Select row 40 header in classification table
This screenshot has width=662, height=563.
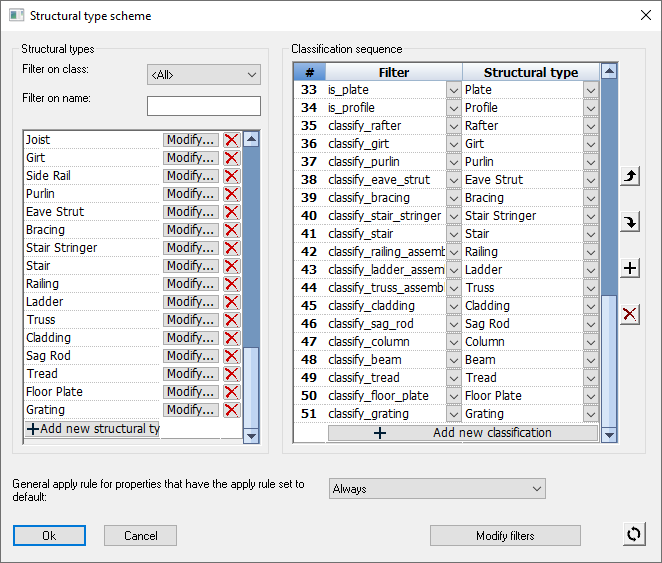click(x=309, y=216)
